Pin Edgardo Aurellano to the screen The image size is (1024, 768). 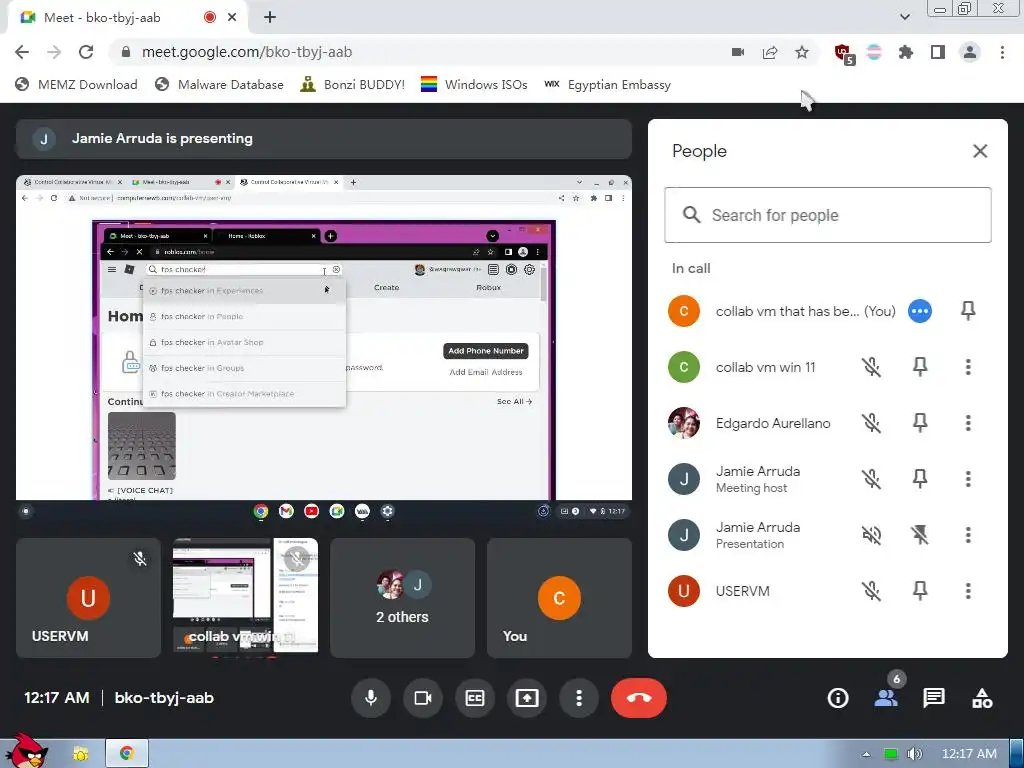[x=920, y=423]
